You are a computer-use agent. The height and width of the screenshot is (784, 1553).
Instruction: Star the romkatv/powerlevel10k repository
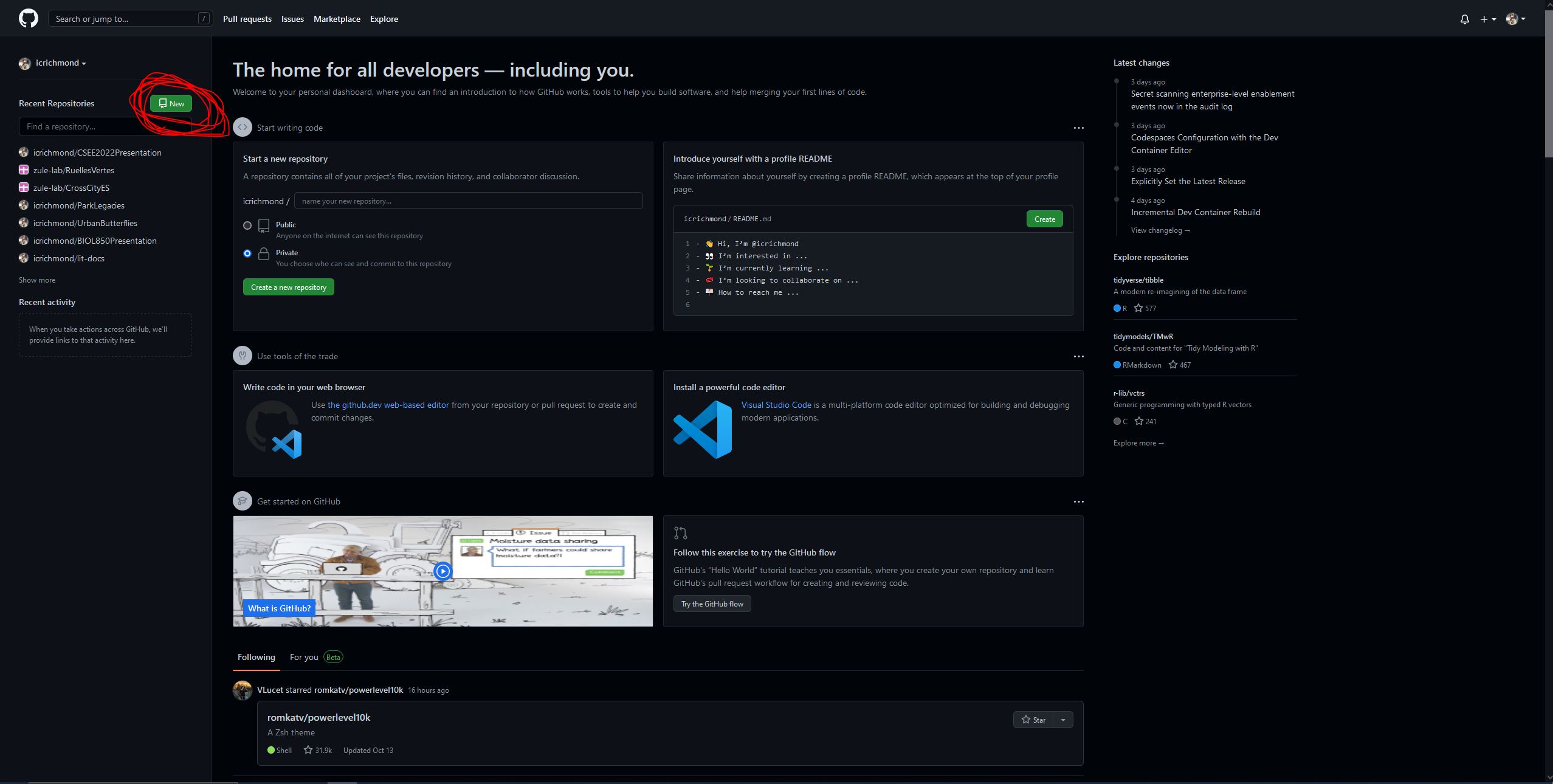tap(1033, 720)
